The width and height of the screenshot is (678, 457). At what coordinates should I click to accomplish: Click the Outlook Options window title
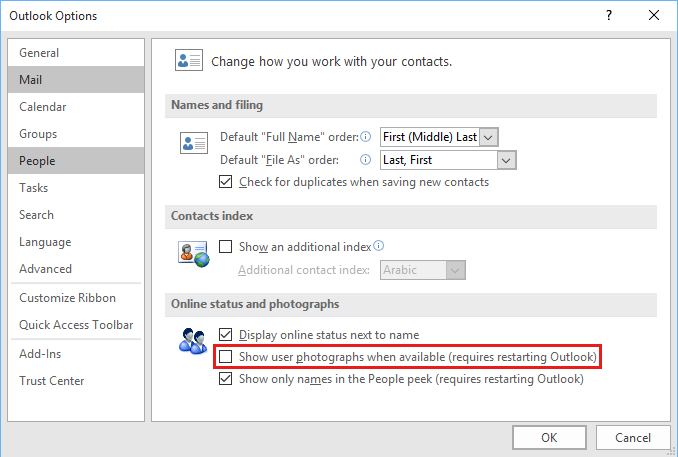click(x=53, y=16)
